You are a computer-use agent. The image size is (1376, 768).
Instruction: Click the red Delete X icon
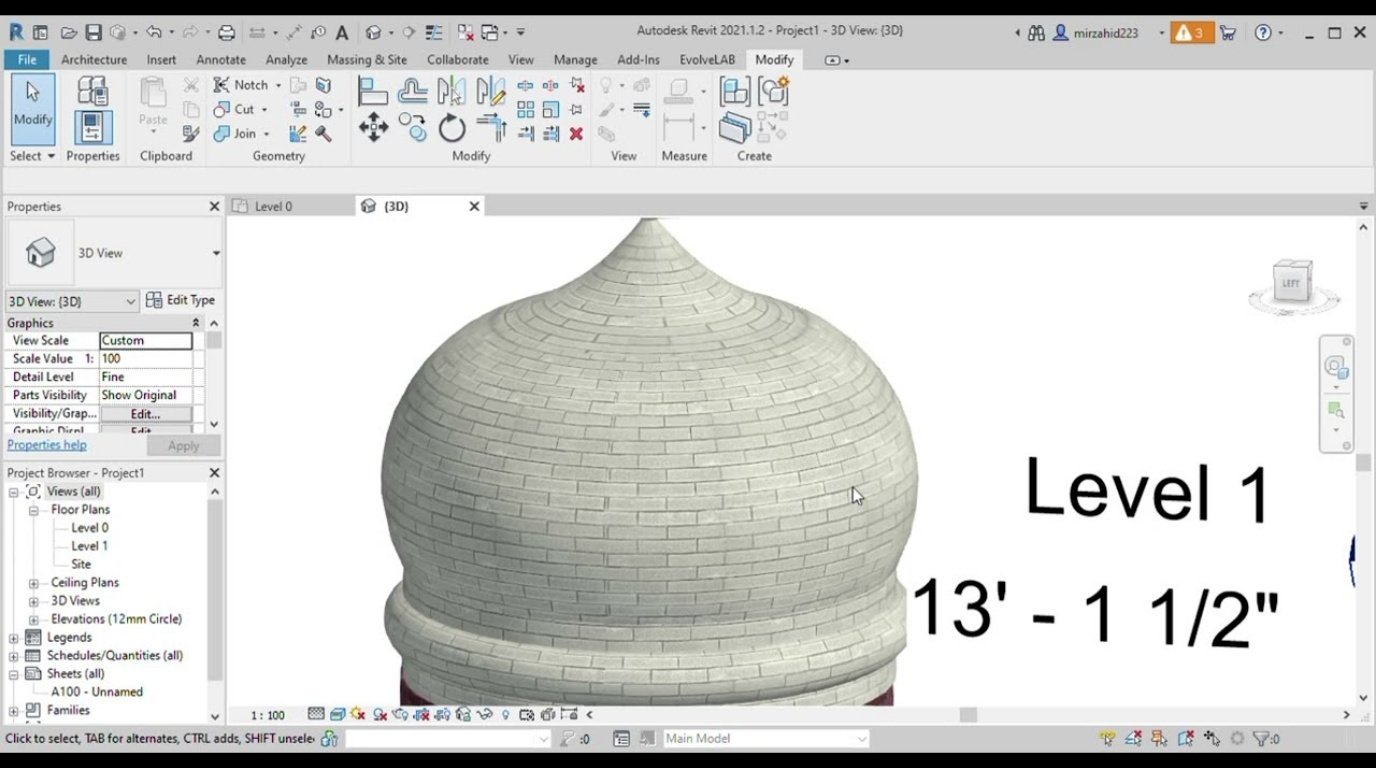click(x=576, y=133)
